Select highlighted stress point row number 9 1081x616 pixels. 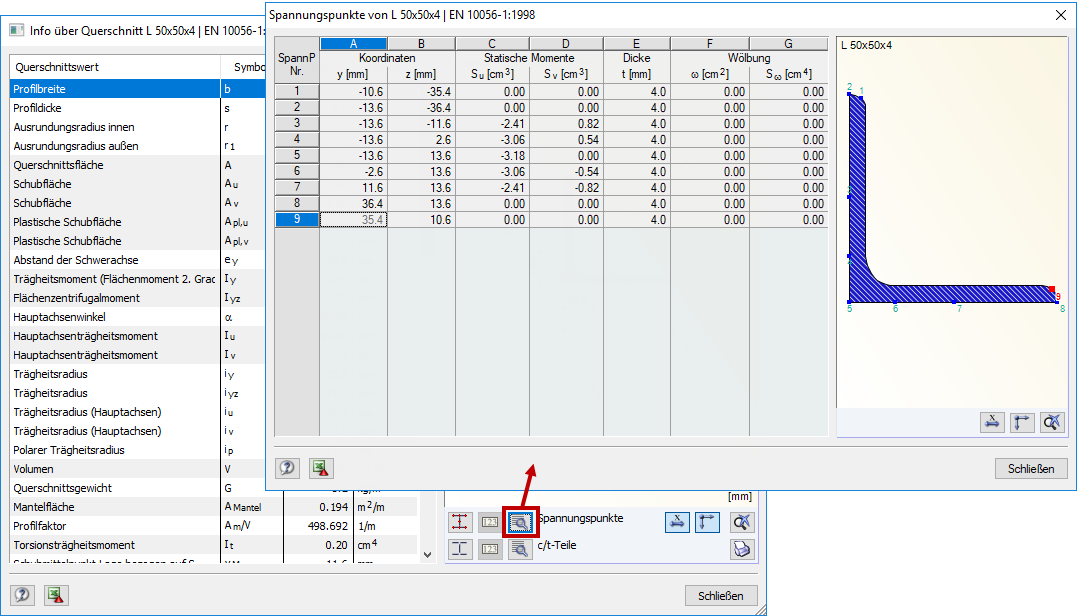click(x=296, y=219)
